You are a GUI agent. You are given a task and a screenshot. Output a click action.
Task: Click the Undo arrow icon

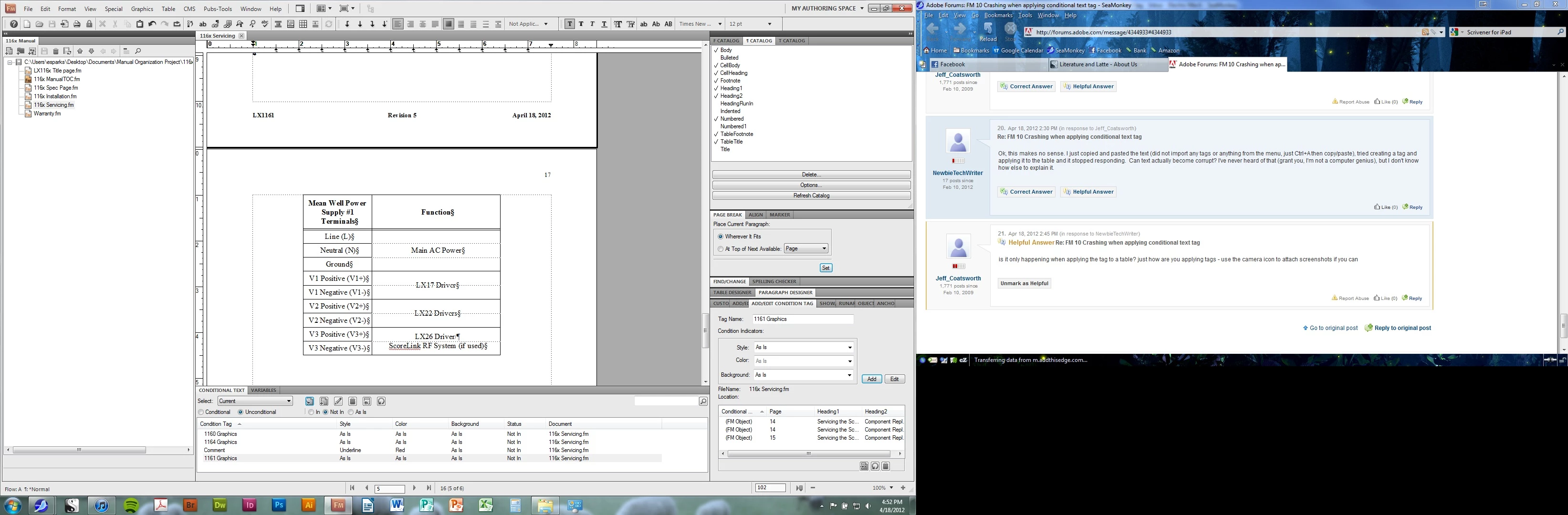point(152,24)
